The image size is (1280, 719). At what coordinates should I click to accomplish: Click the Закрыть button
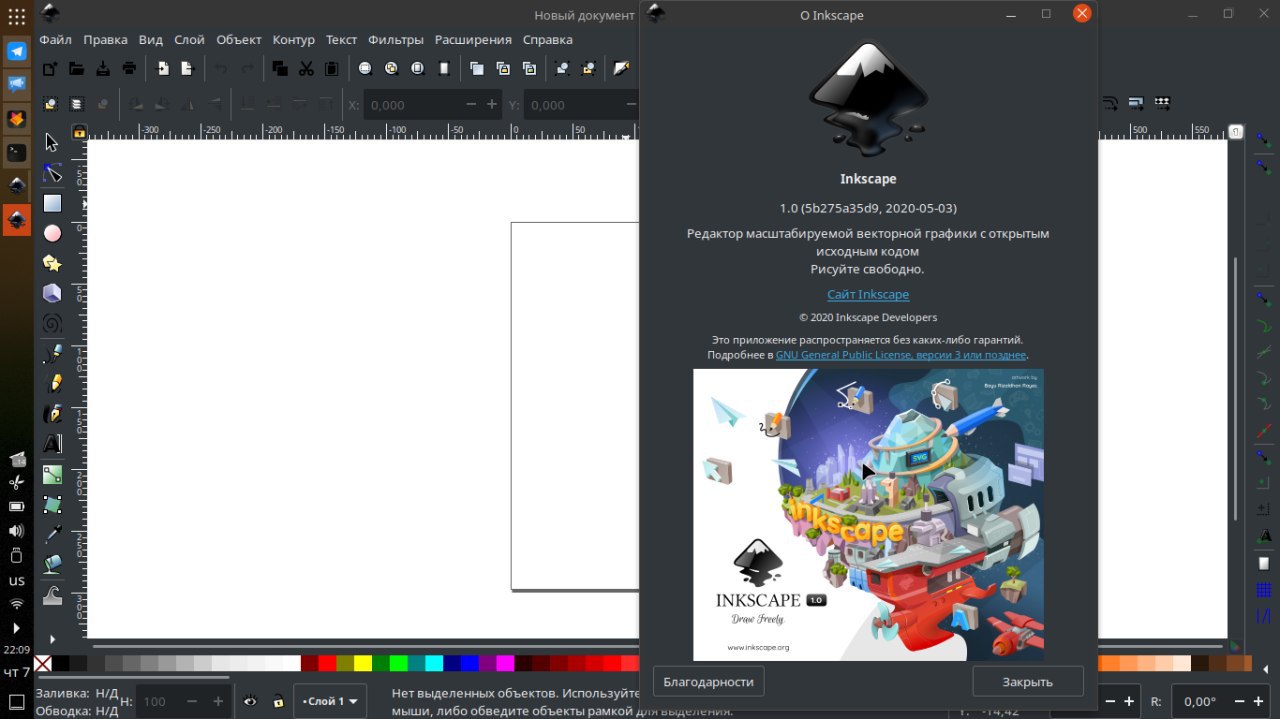[1028, 681]
